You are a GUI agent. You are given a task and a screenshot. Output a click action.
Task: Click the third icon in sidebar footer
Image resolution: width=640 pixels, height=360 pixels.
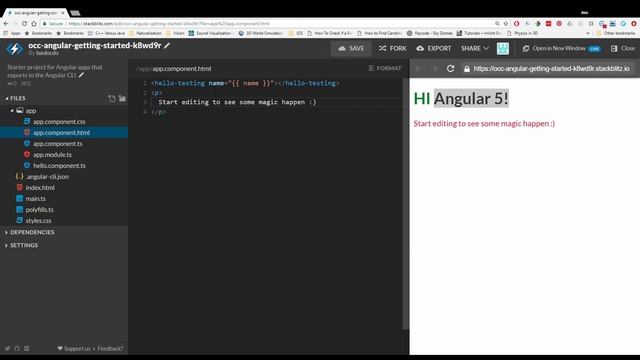pyautogui.click(x=27, y=349)
